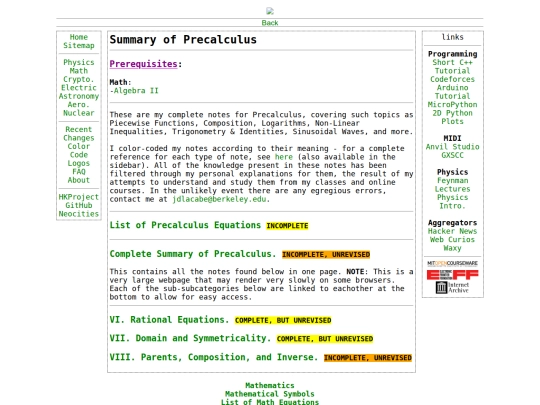Image resolution: width=540 pixels, height=405 pixels.
Task: Open the Sitemap link
Action: pos(79,45)
